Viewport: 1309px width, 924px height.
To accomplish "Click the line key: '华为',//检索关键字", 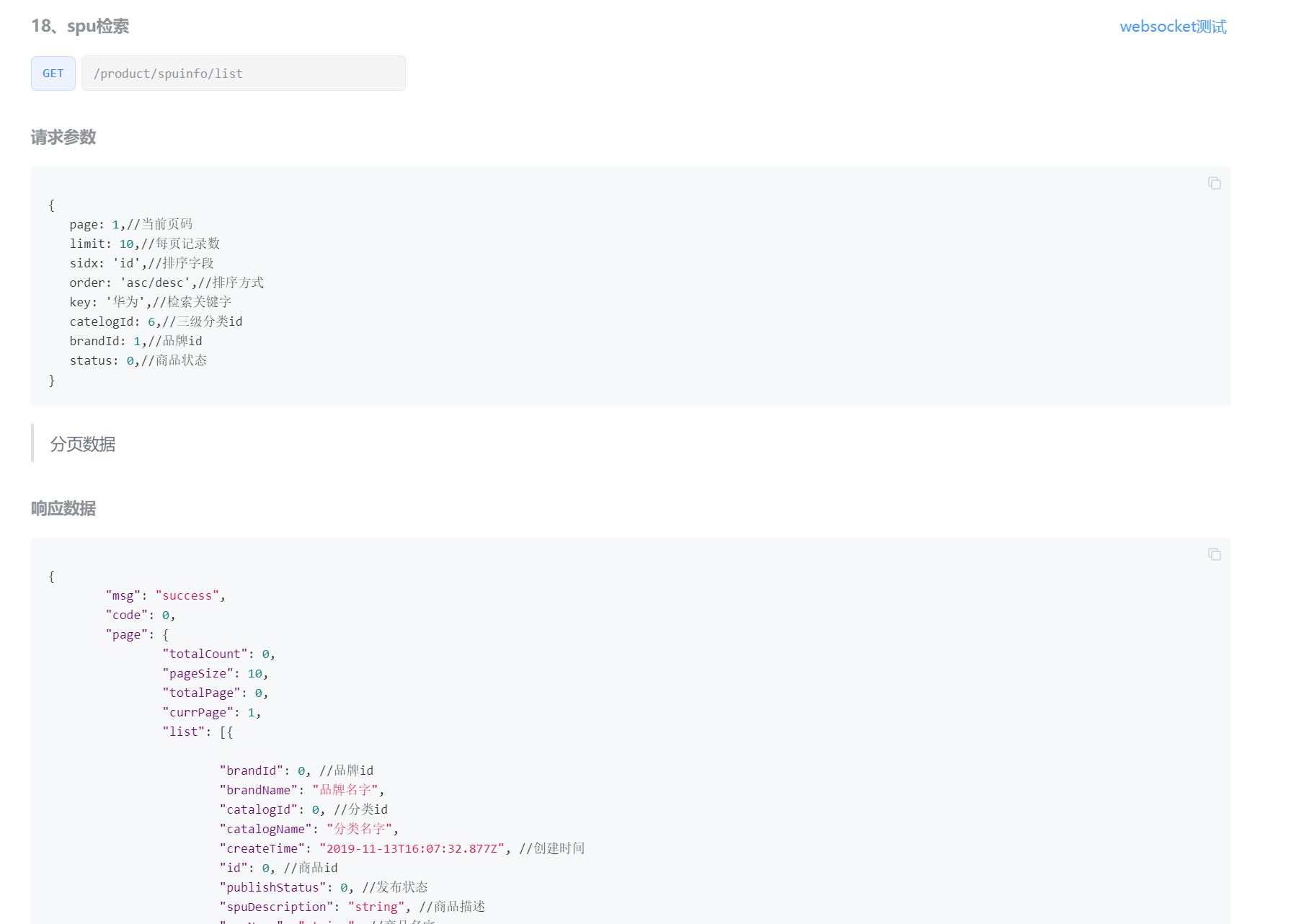I will point(151,302).
